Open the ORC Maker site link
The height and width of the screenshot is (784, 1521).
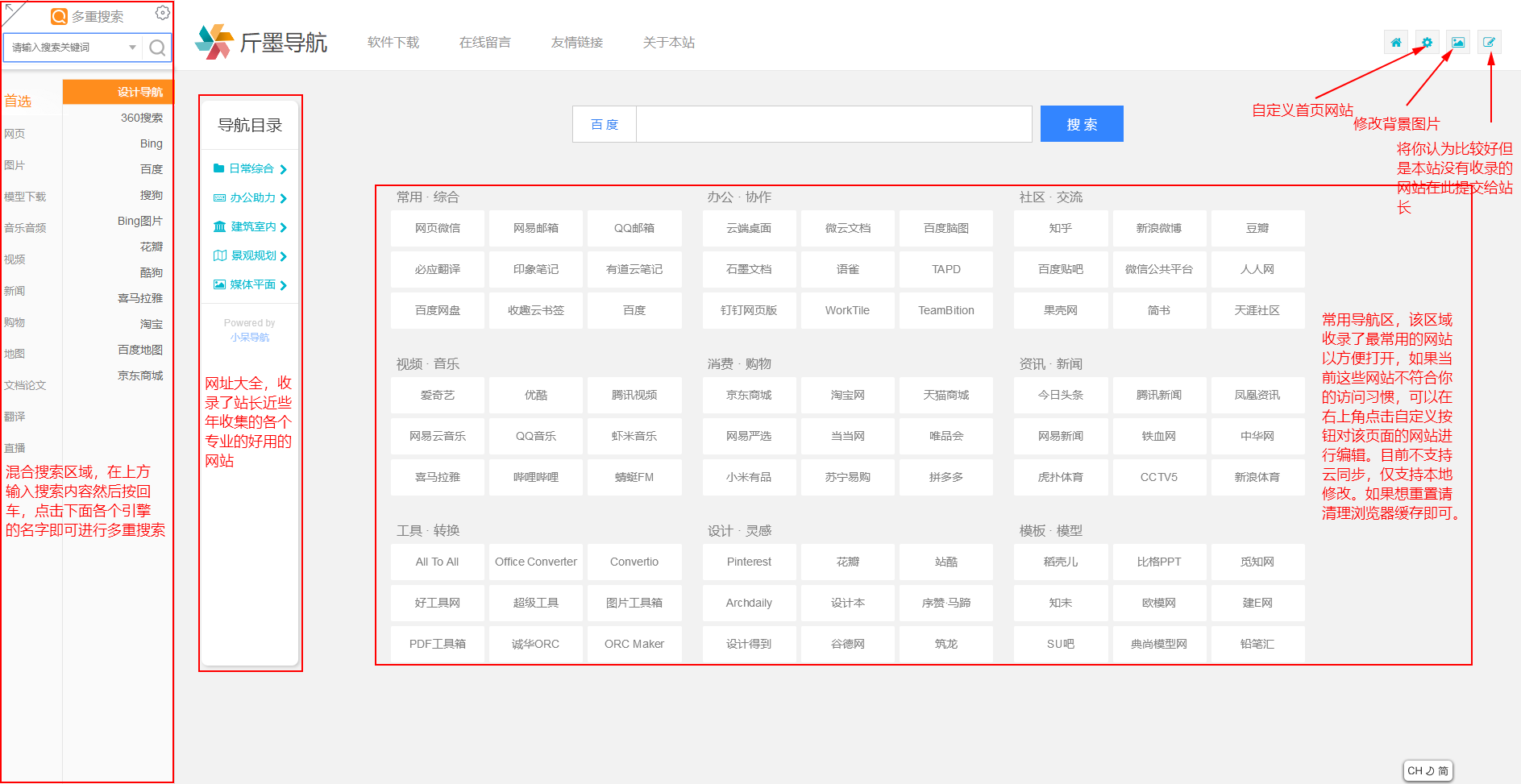point(634,644)
